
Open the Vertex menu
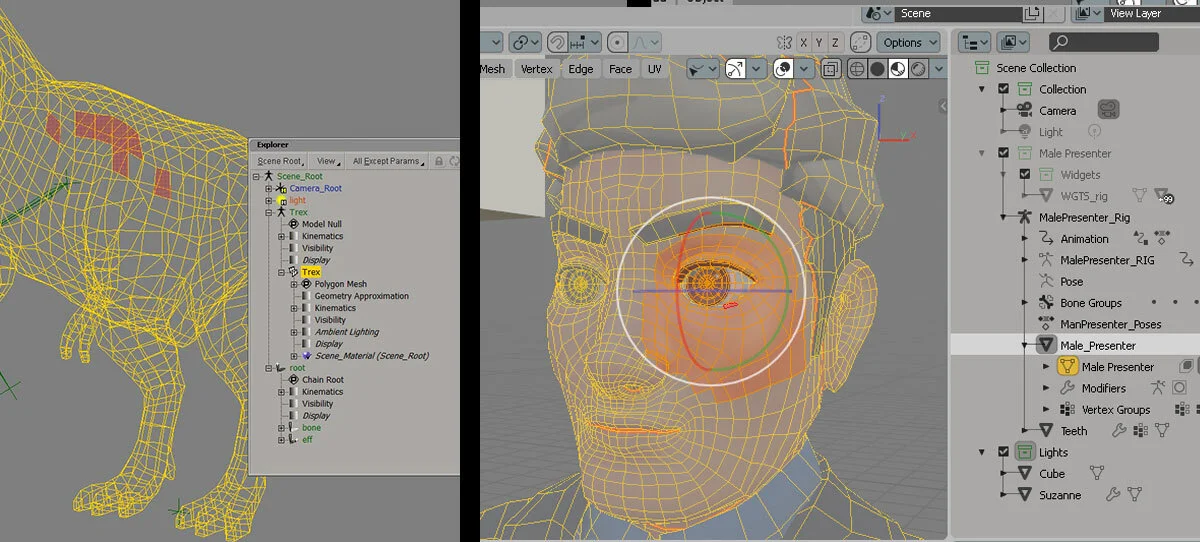click(x=536, y=69)
